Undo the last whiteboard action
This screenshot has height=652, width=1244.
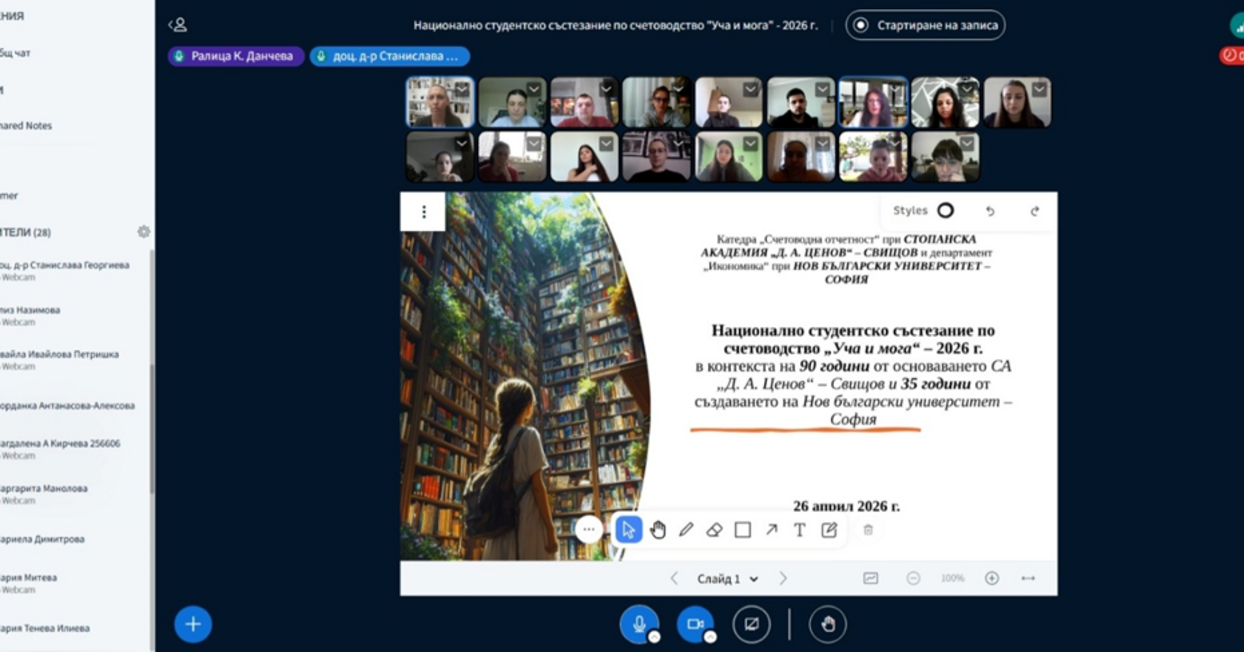pyautogui.click(x=990, y=211)
